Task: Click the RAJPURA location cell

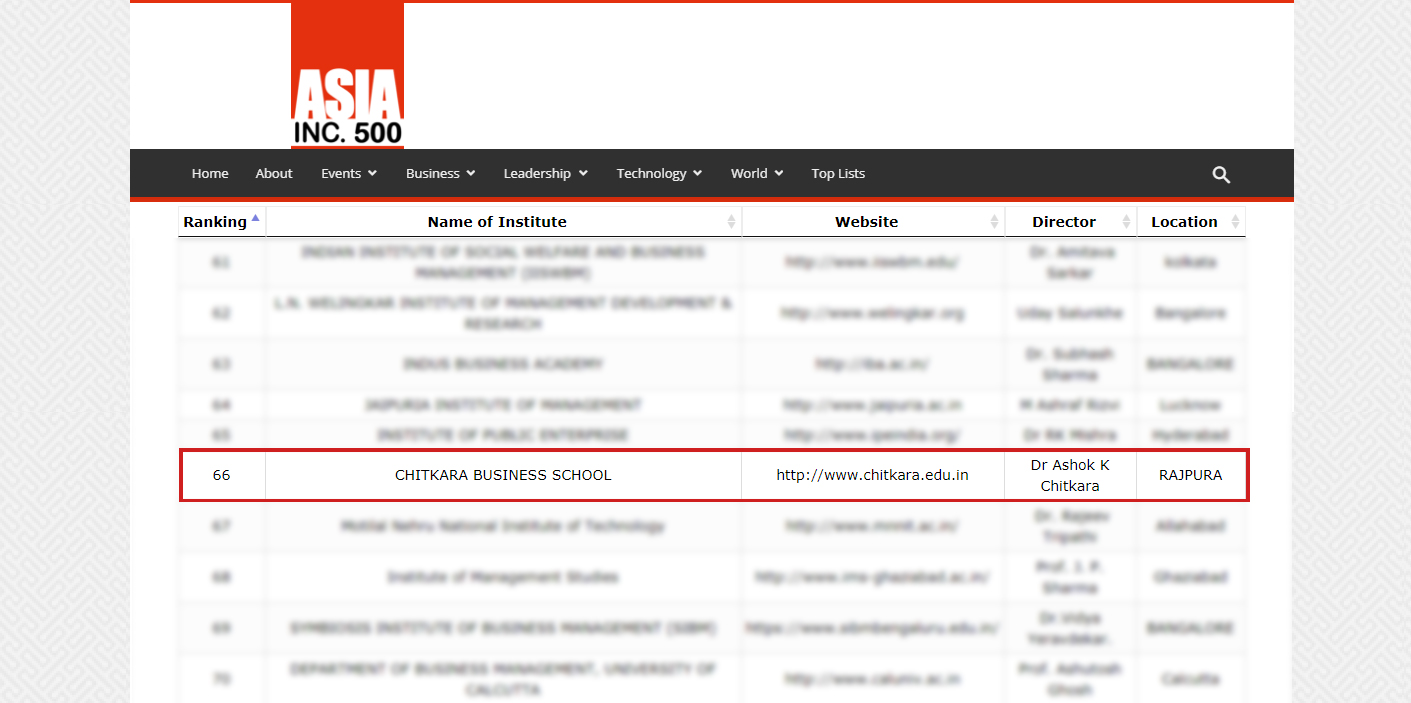Action: pos(1190,475)
